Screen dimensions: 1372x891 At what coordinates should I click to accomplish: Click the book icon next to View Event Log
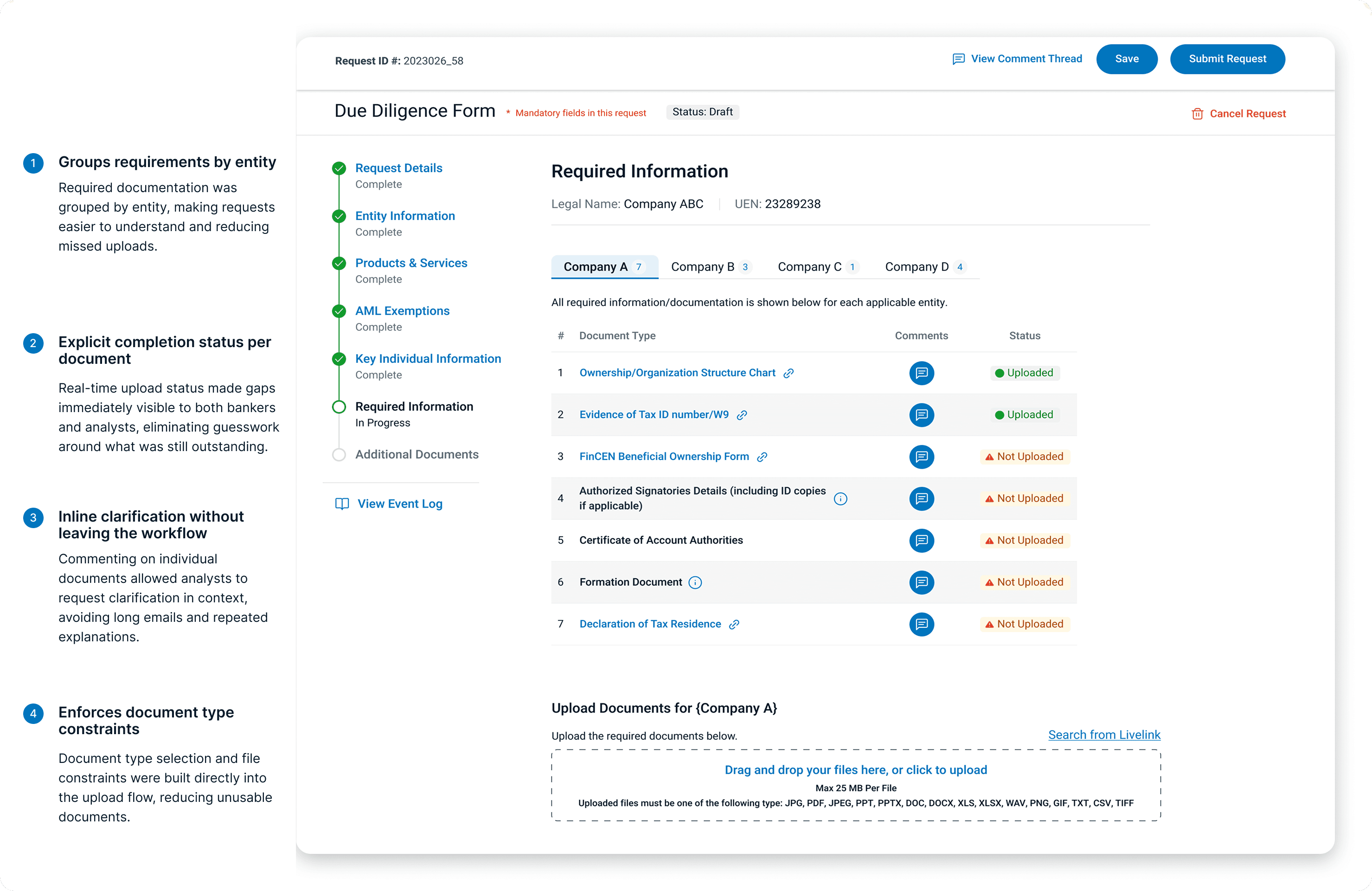coord(342,504)
